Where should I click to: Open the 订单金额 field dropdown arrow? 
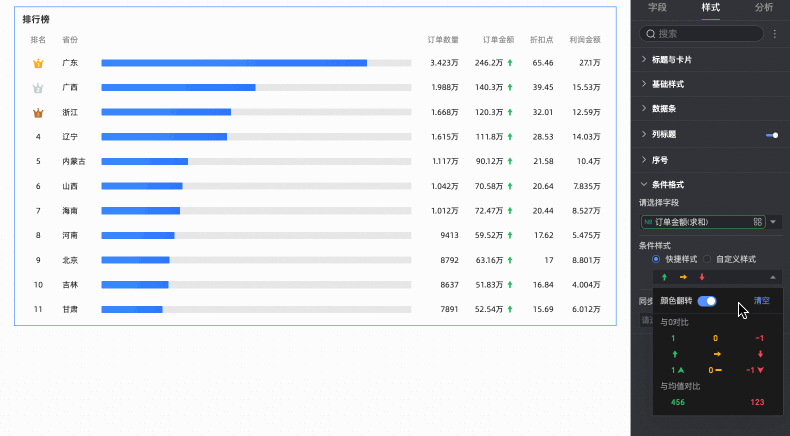click(x=773, y=222)
